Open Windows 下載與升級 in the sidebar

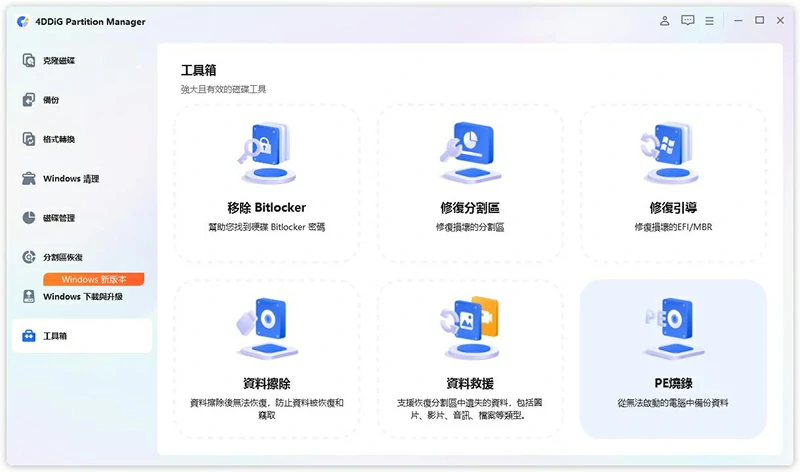coord(83,296)
